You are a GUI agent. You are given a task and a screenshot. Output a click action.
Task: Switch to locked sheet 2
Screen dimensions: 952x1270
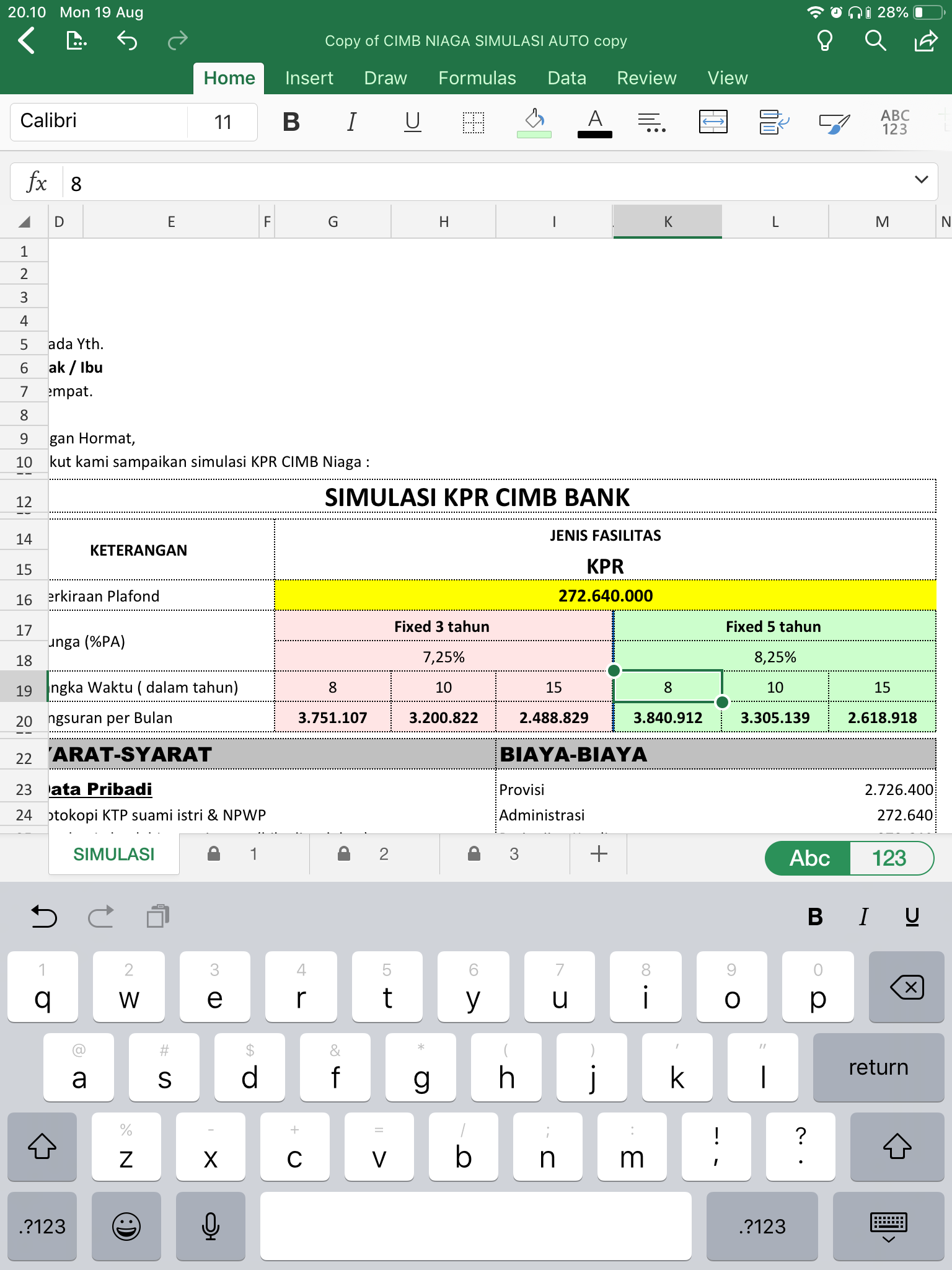[375, 854]
